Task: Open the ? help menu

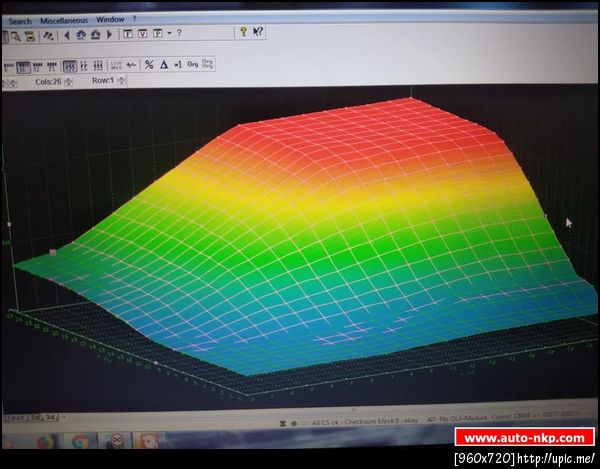Action: [134, 19]
